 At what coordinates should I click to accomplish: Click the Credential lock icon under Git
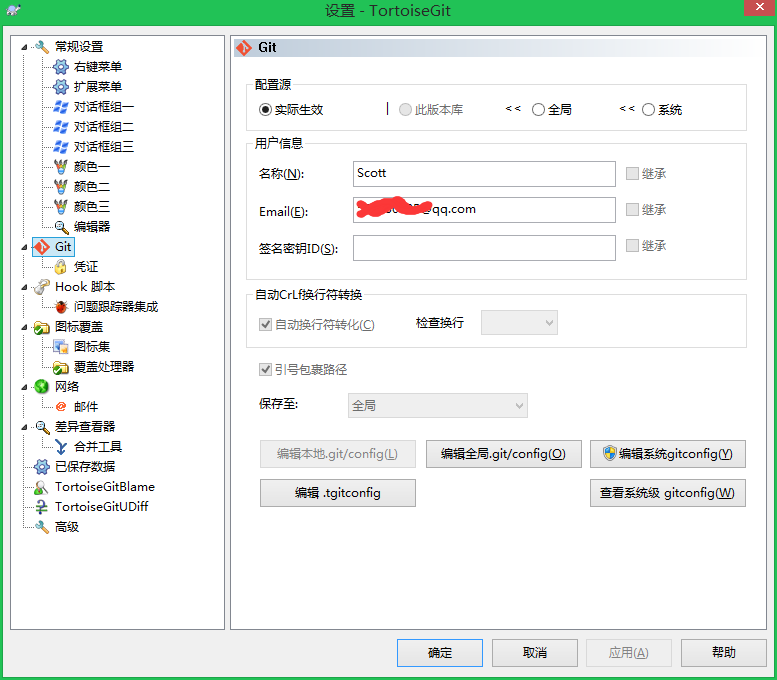tap(61, 267)
